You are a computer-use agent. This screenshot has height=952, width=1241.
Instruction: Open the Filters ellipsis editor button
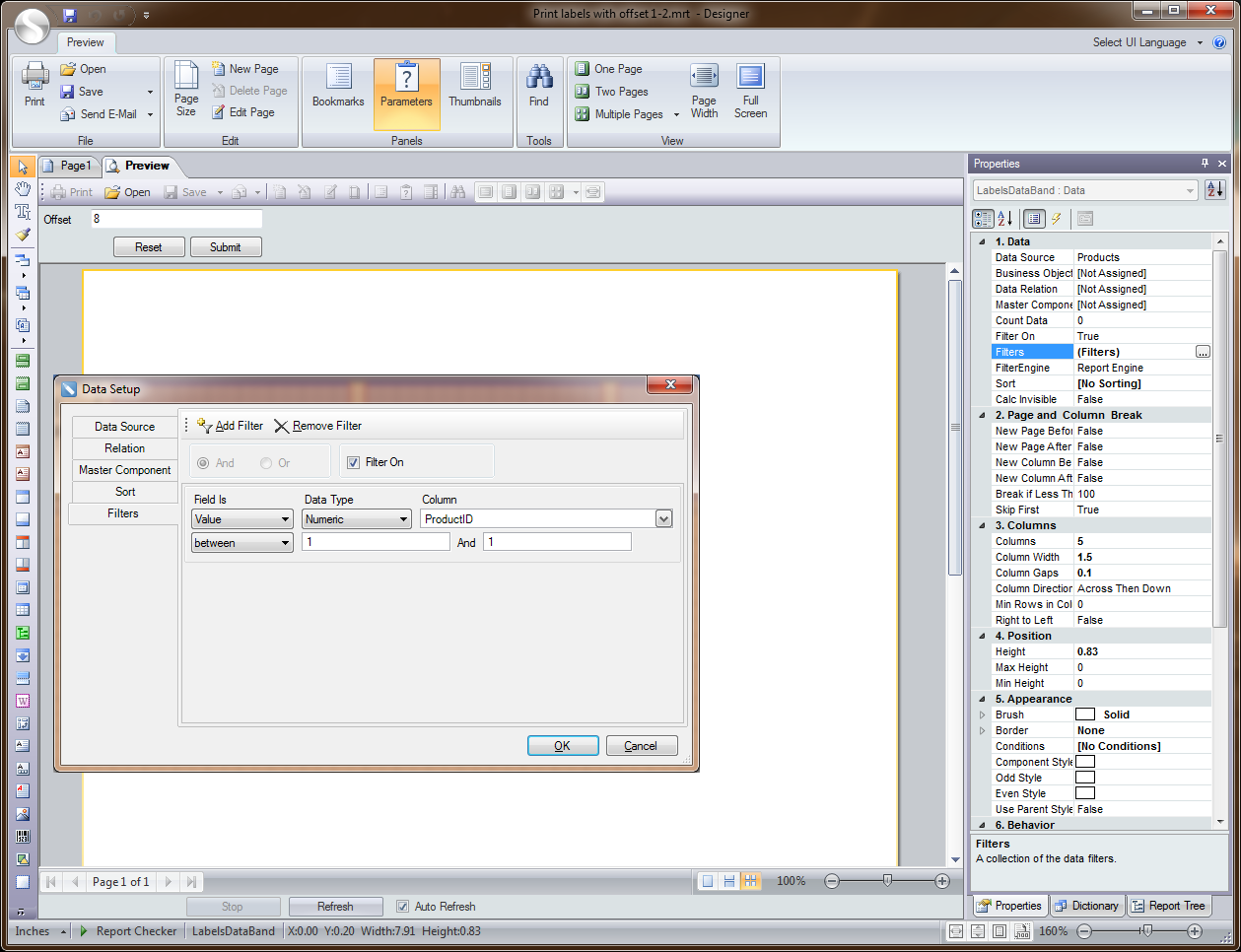click(x=1203, y=352)
